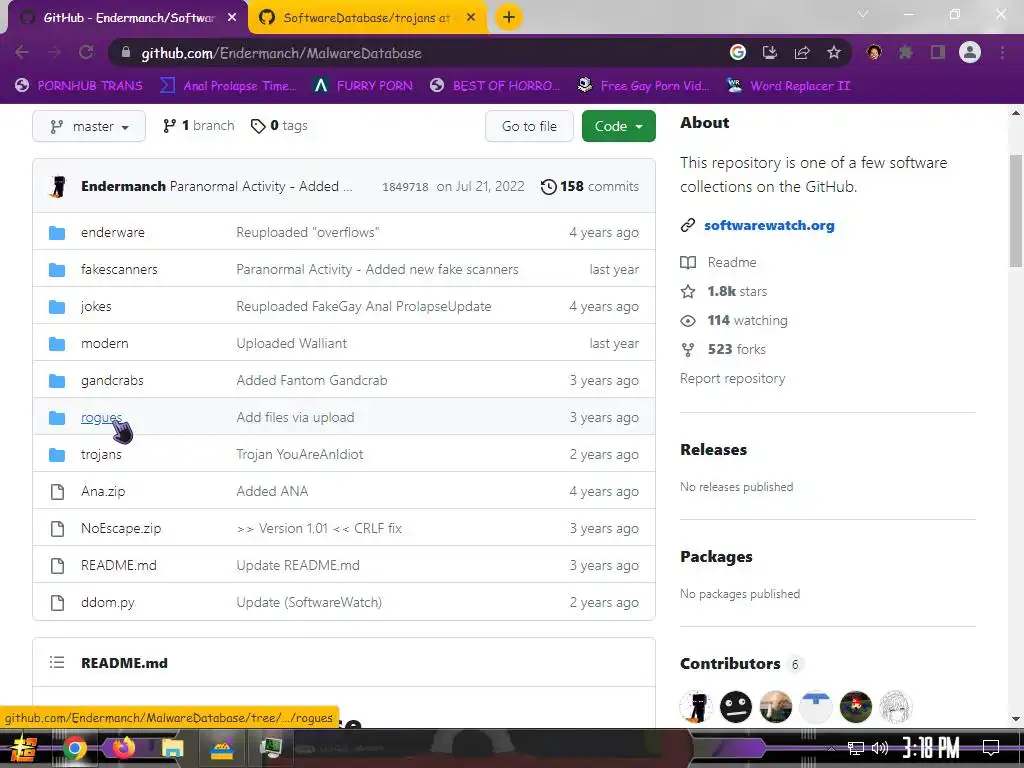1024x768 pixels.
Task: Open a new tab with plus button
Action: pyautogui.click(x=509, y=18)
